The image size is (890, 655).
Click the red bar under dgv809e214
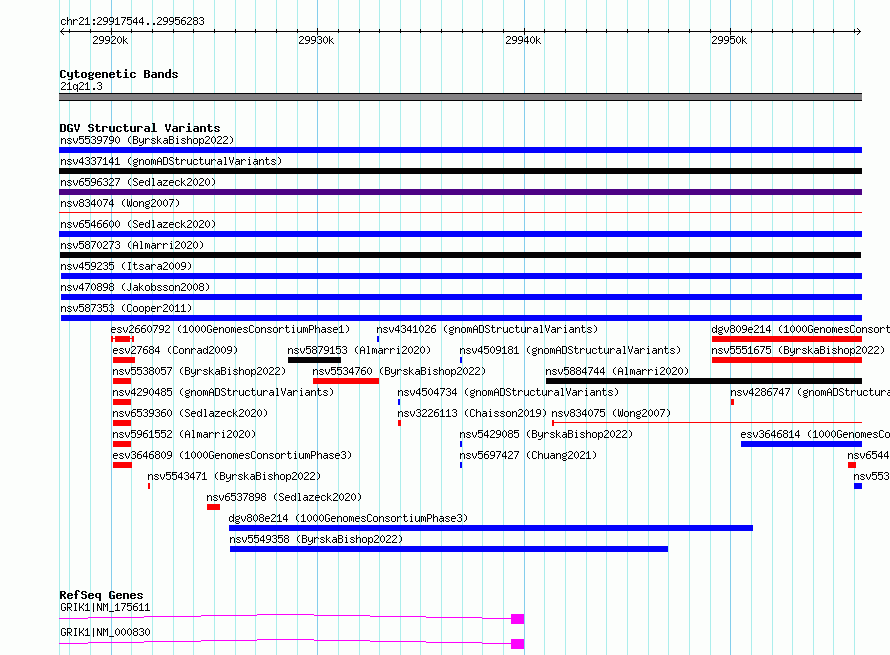pyautogui.click(x=787, y=339)
